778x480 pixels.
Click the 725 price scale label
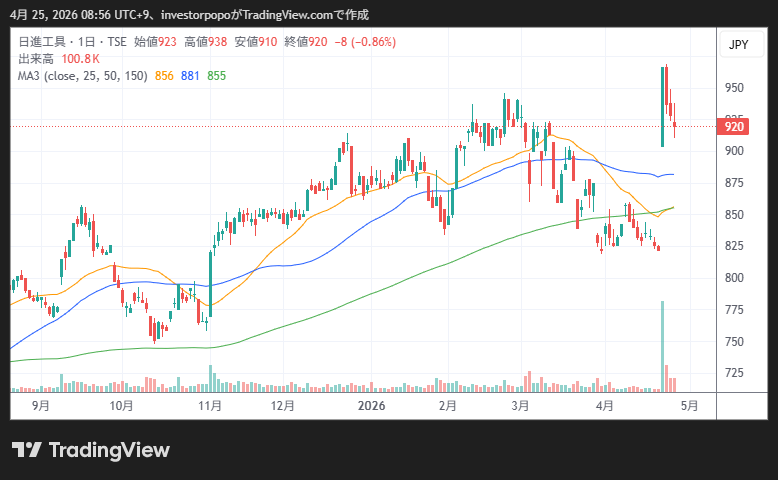[734, 373]
